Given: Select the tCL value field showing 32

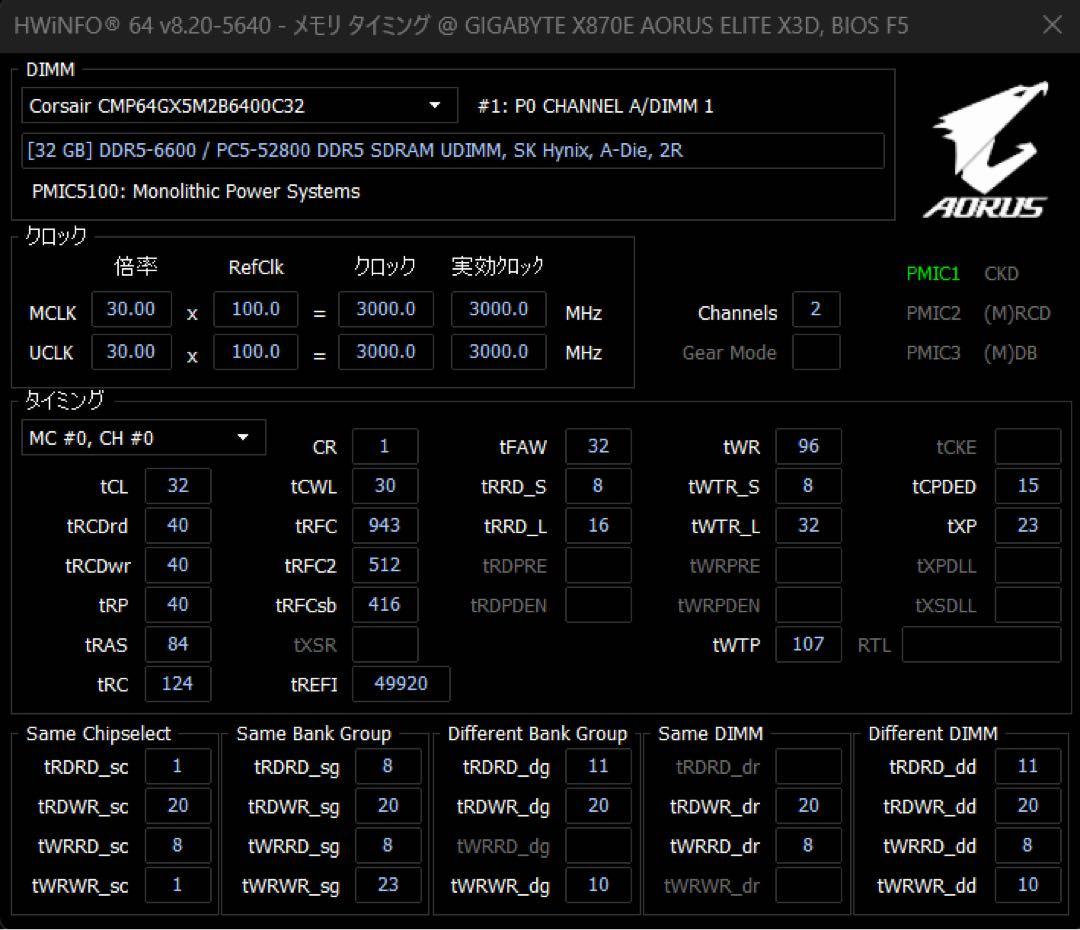Looking at the screenshot, I should coord(178,486).
